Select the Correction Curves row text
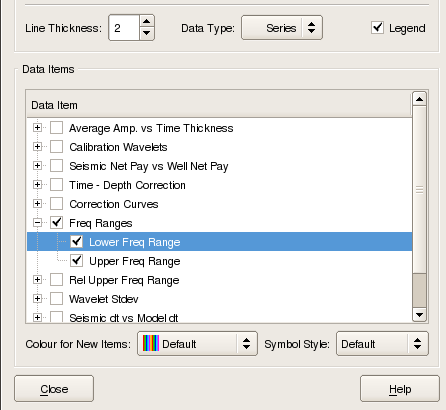446x410 pixels. point(114,204)
